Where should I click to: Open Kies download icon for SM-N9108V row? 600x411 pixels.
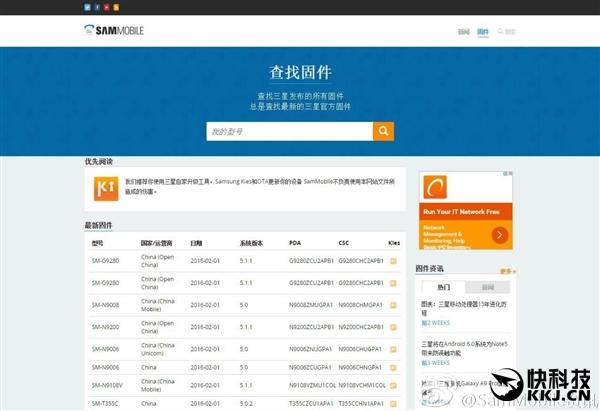pyautogui.click(x=393, y=385)
